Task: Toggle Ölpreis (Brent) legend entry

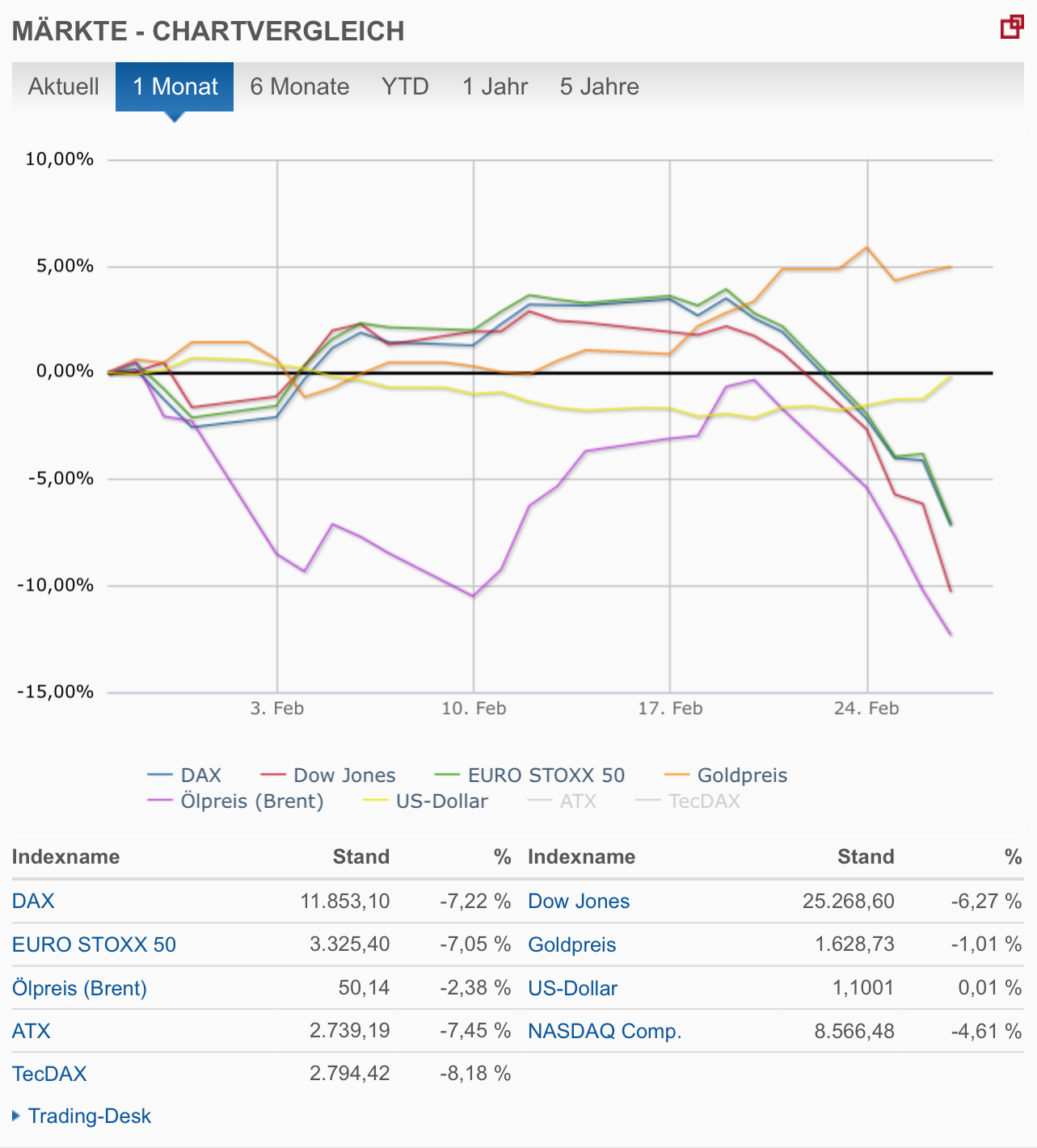Action: [x=251, y=801]
